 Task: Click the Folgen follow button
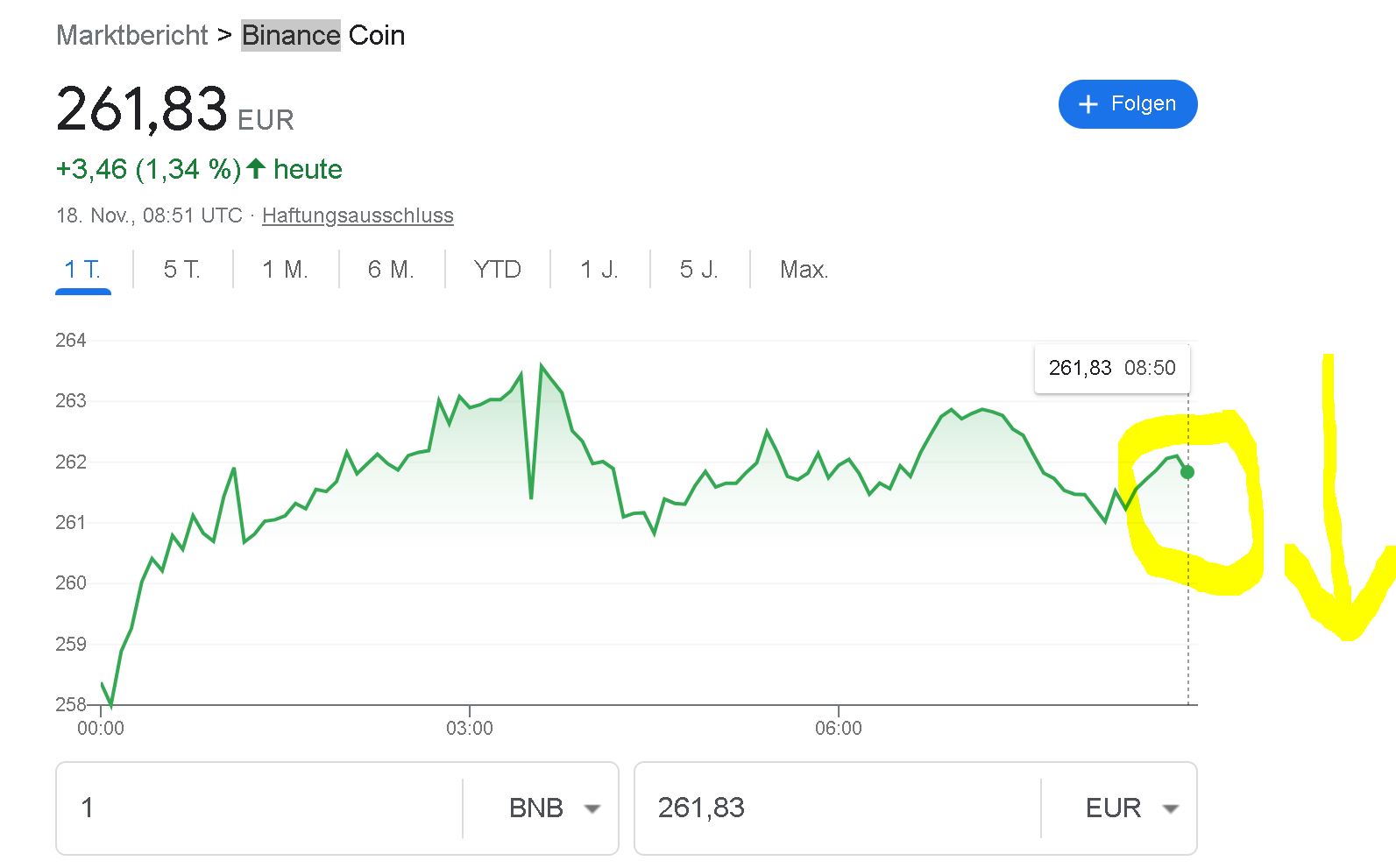coord(1127,104)
